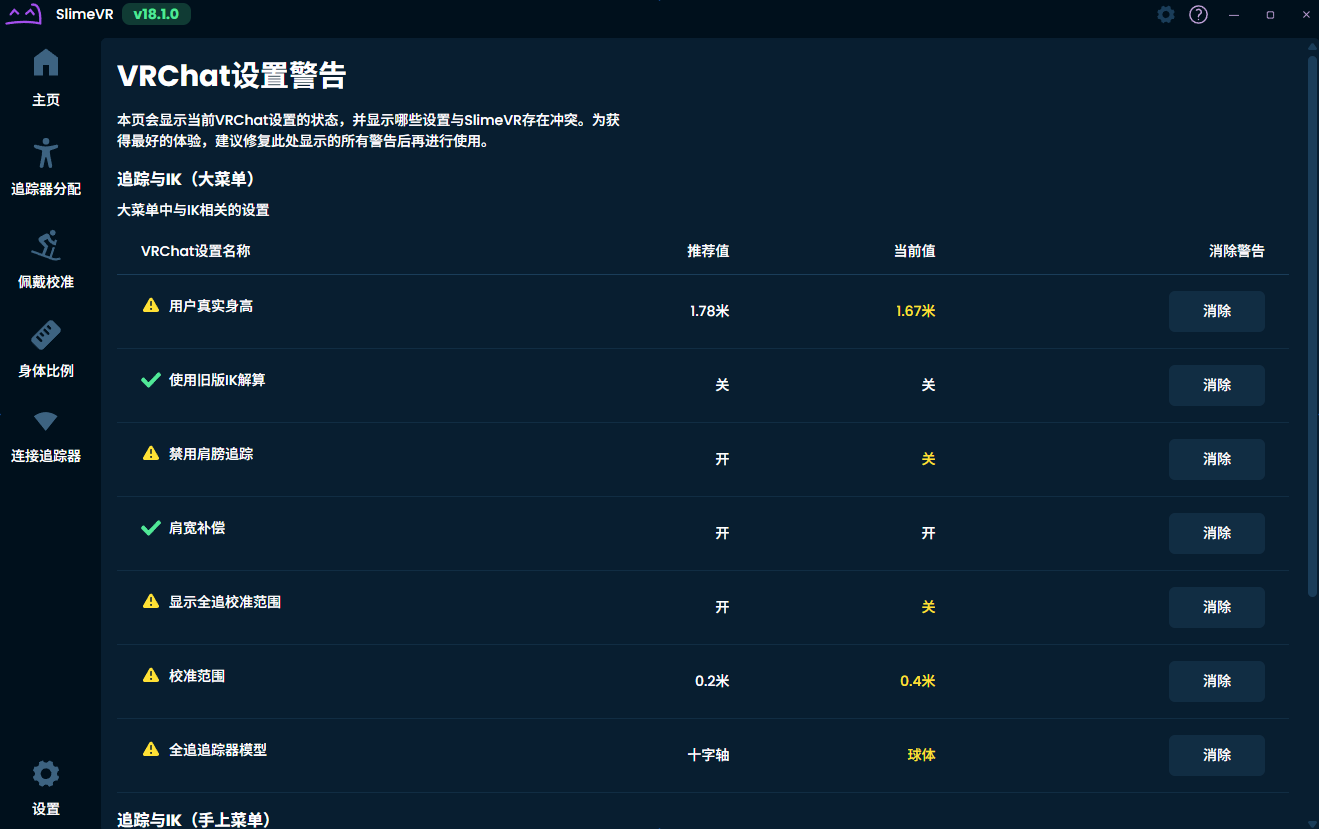Screen dimensions: 1319x829
Task: Click the SlimeVR logo icon
Action: pos(24,14)
